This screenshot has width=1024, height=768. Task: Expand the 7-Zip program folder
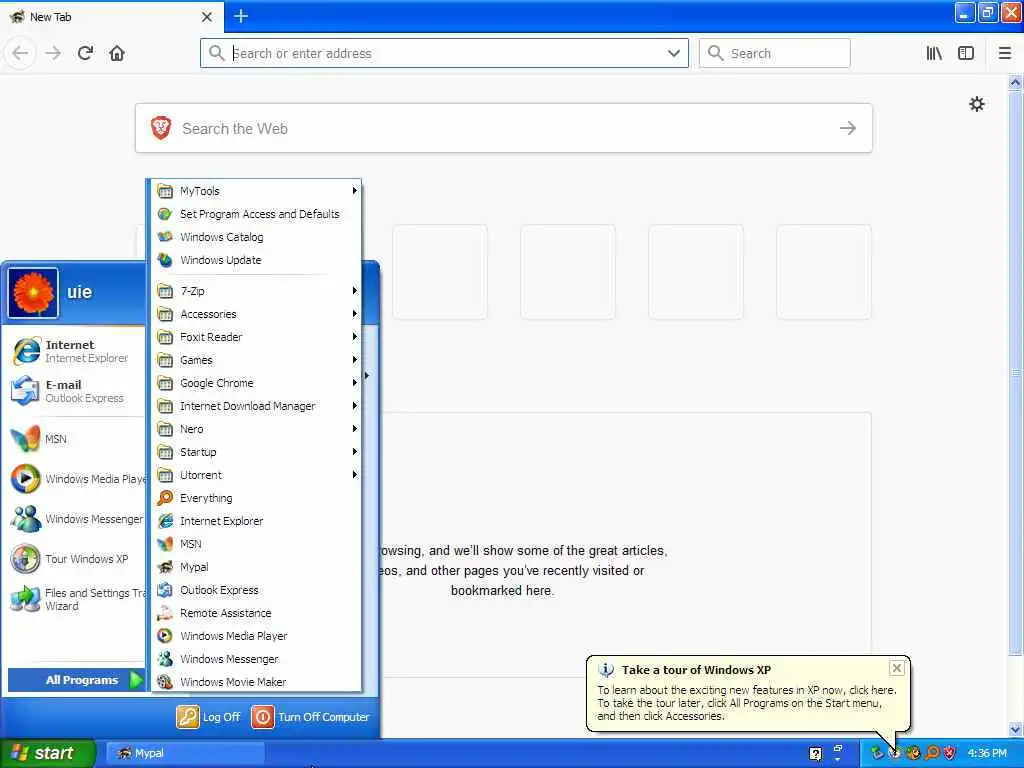(257, 291)
